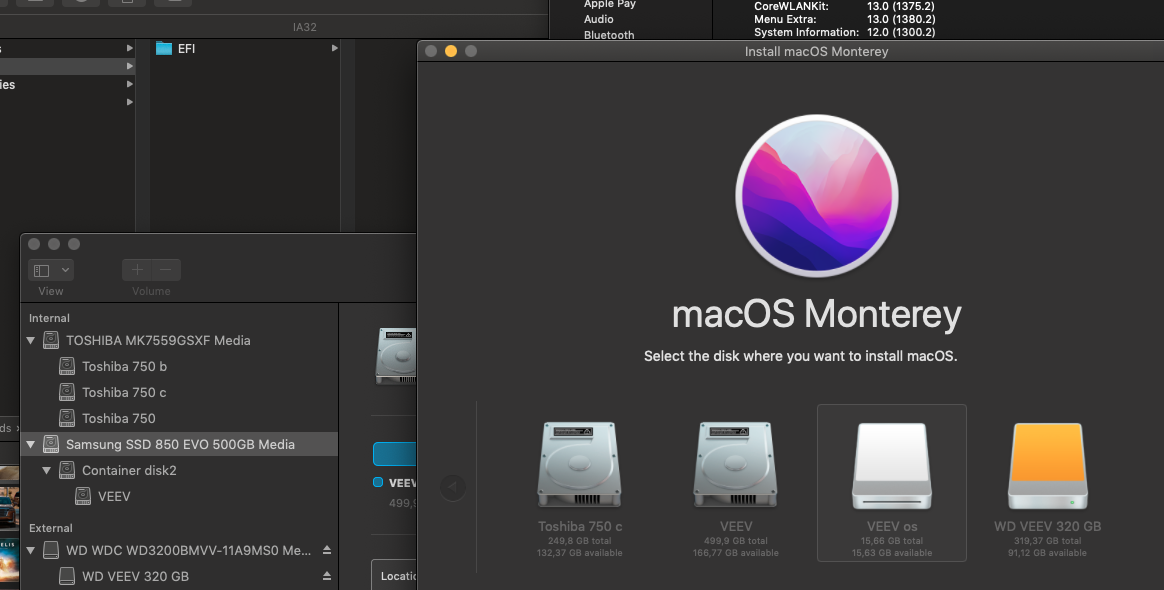
Task: Minimize the Install macOS Monterey window
Action: click(451, 51)
